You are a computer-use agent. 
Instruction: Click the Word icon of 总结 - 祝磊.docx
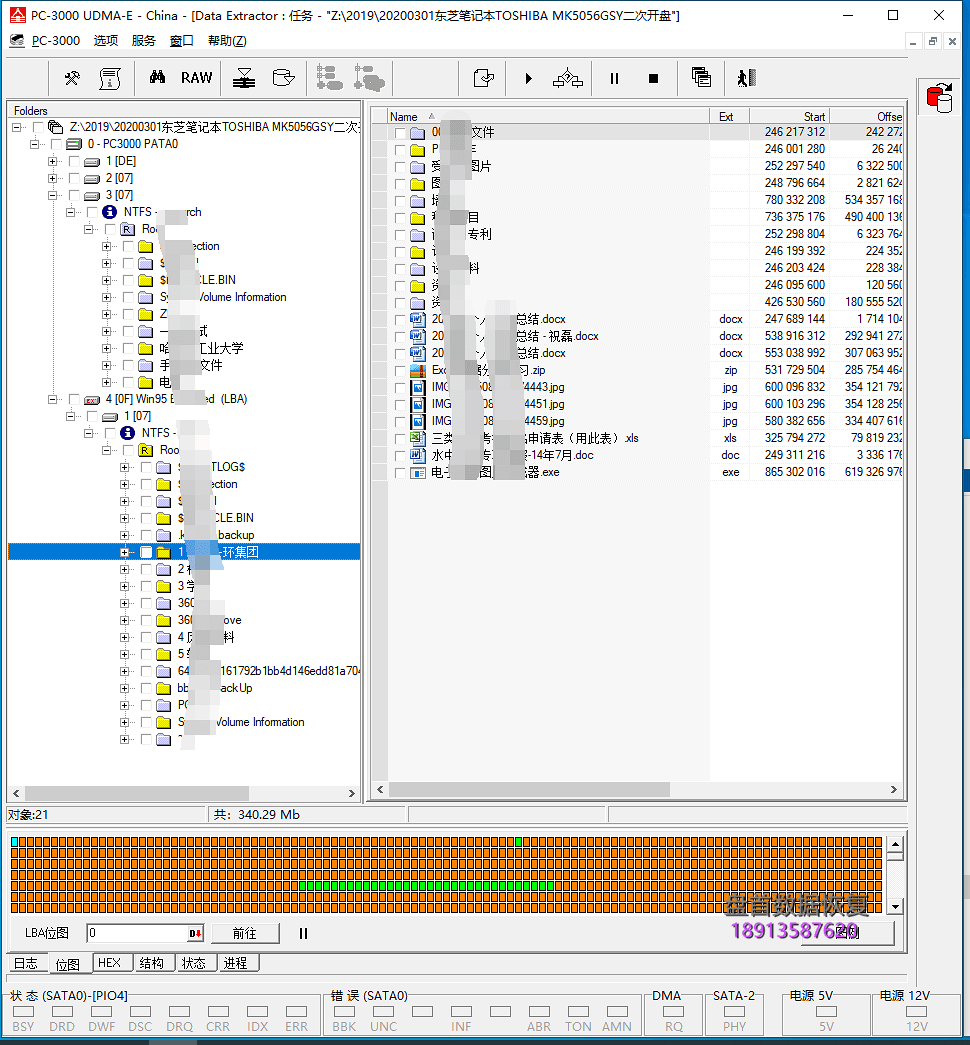417,336
